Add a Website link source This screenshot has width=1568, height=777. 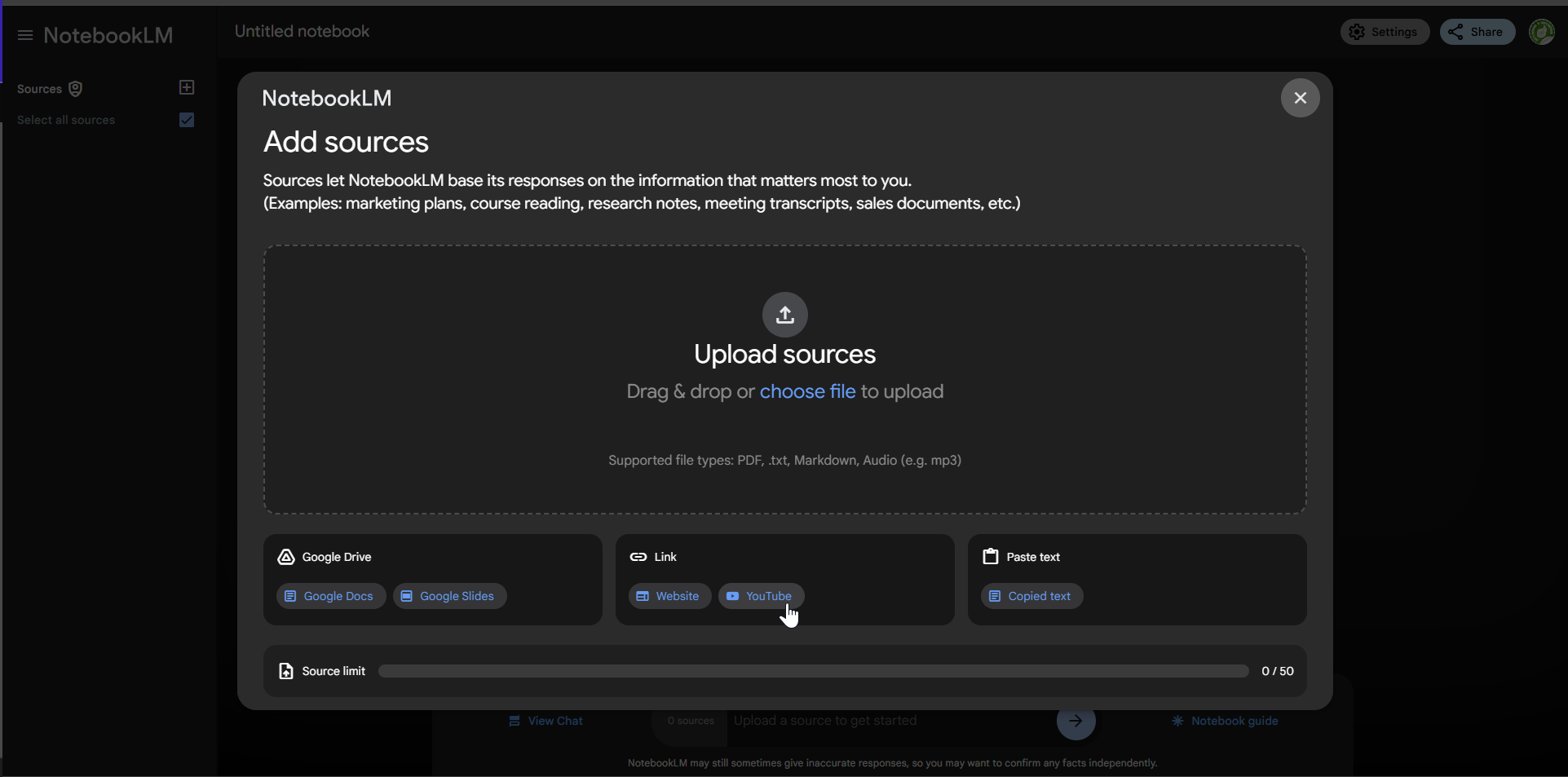tap(669, 596)
